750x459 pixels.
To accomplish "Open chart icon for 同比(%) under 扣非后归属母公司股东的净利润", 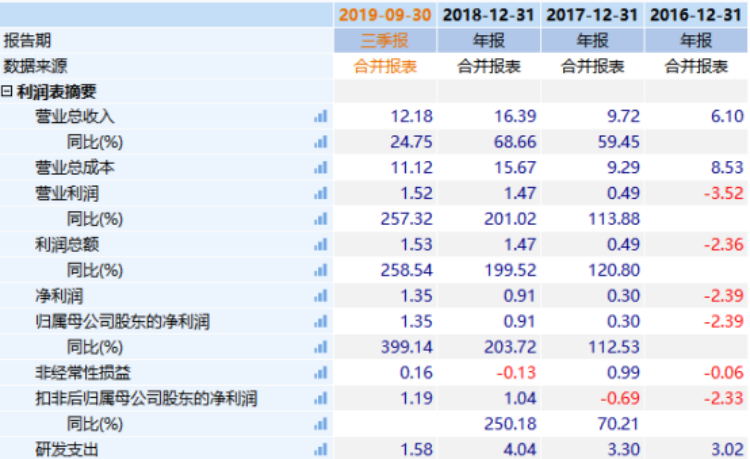I will 320,424.
